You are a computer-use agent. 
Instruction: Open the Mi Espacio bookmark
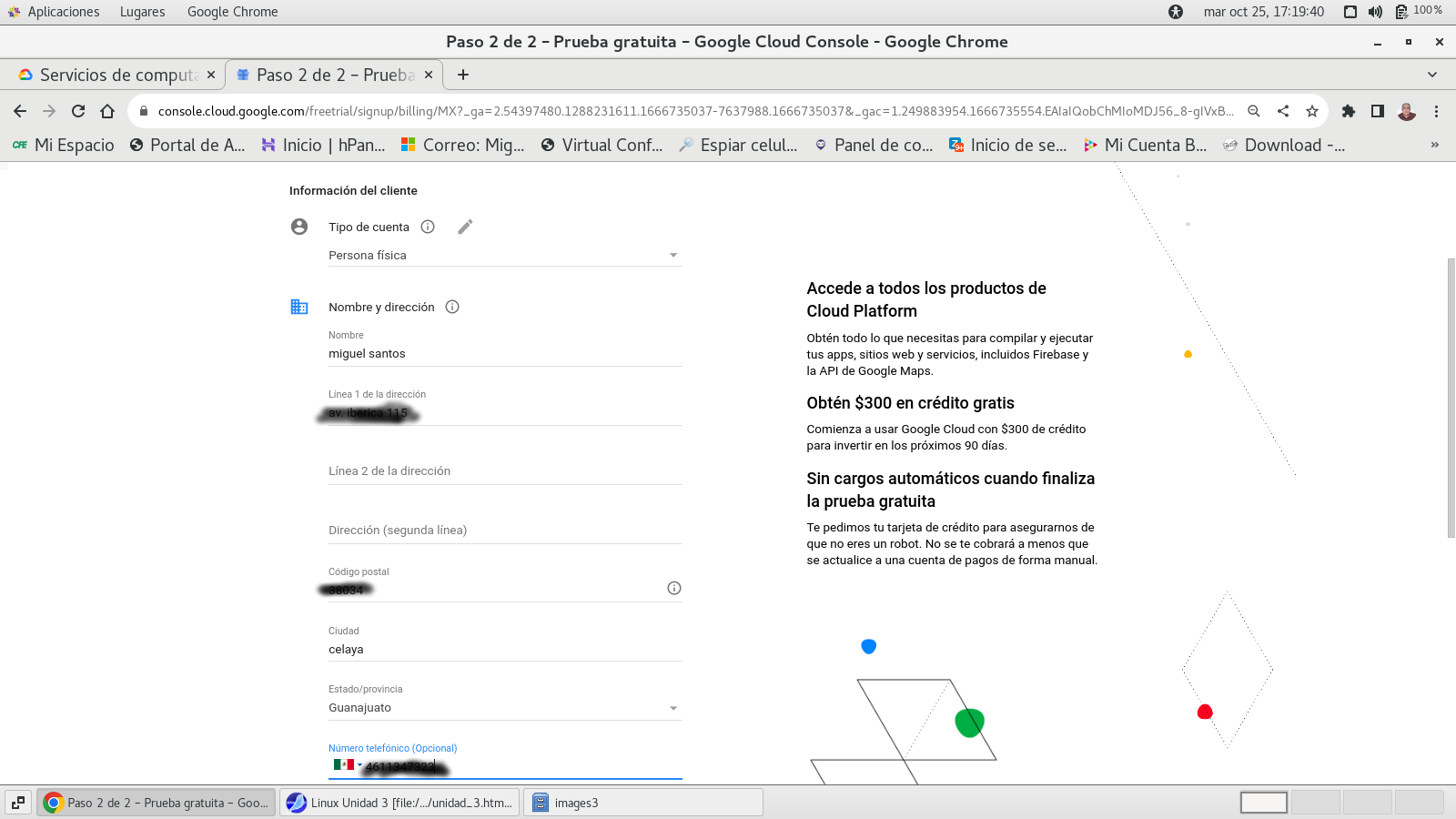click(x=64, y=145)
